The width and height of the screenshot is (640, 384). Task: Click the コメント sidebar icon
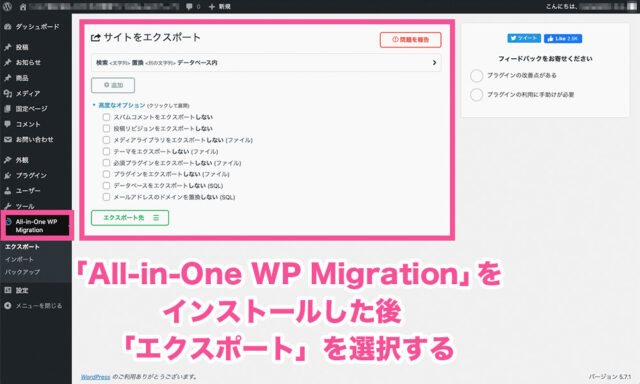pos(7,124)
